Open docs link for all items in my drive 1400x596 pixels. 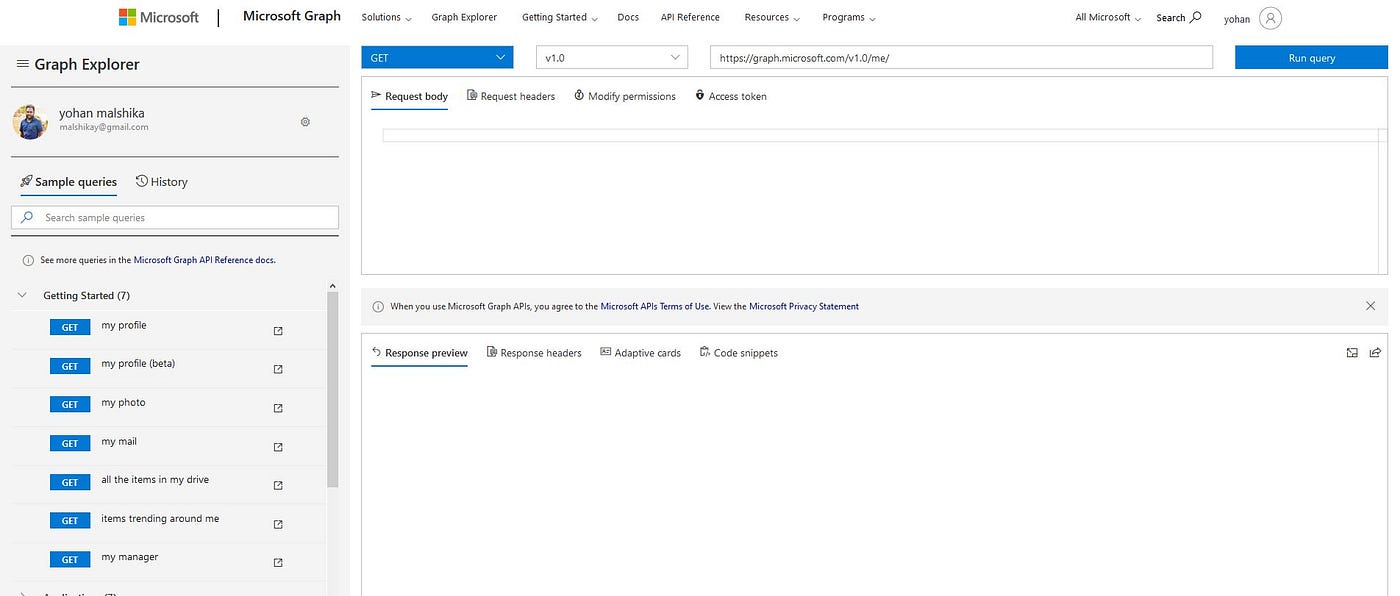tap(278, 486)
